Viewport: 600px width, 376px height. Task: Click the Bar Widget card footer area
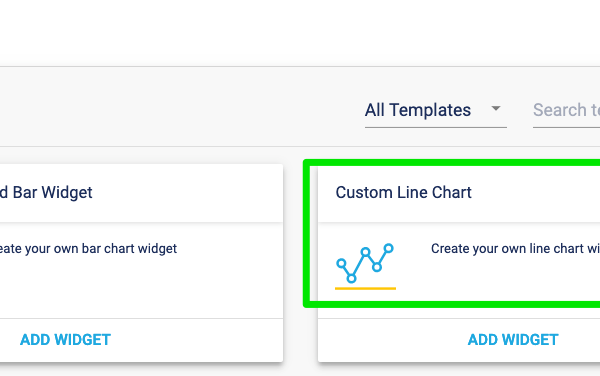click(141, 340)
